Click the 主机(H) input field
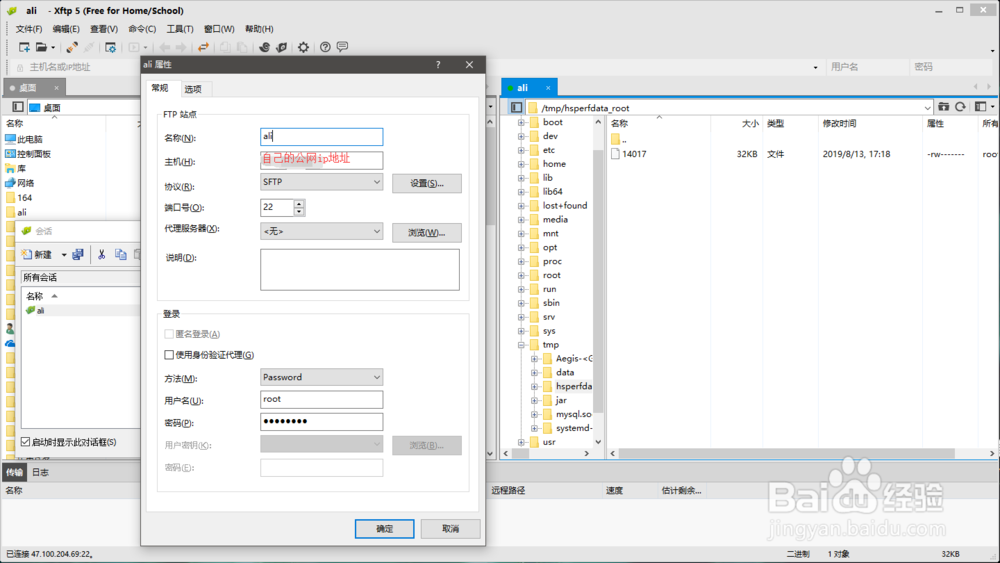Screen dimensions: 1000x563 321,160
